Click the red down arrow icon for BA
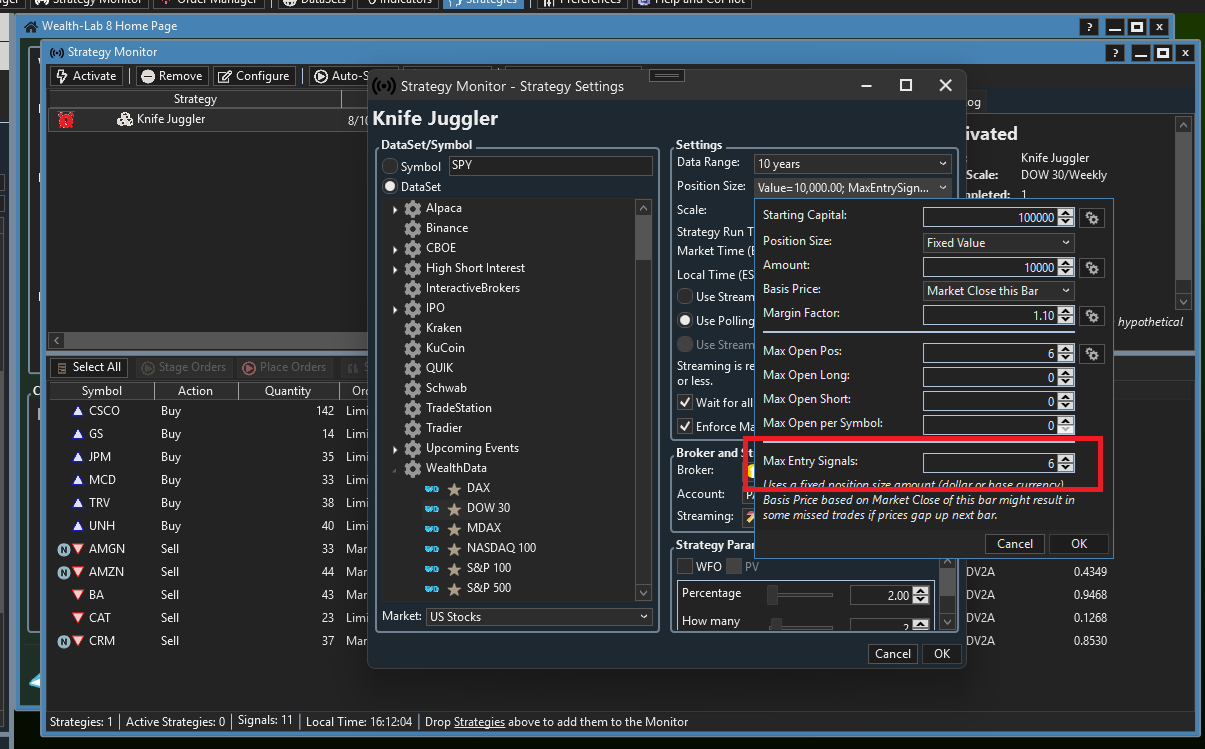1205x749 pixels. point(78,595)
